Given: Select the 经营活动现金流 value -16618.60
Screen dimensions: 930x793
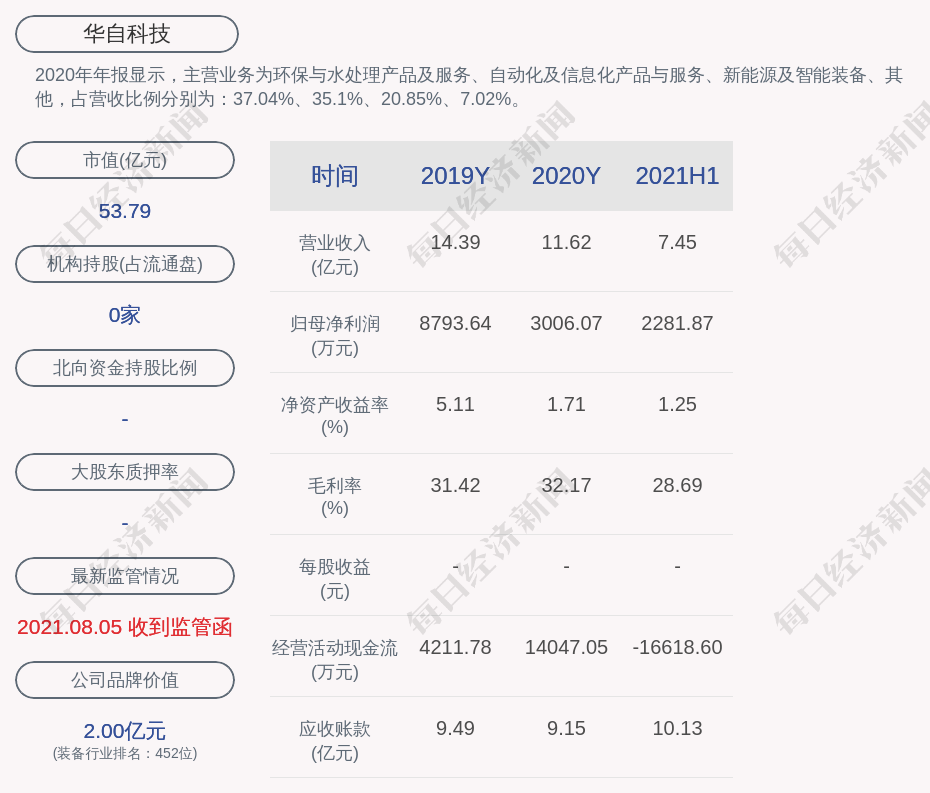Looking at the screenshot, I should (677, 647).
